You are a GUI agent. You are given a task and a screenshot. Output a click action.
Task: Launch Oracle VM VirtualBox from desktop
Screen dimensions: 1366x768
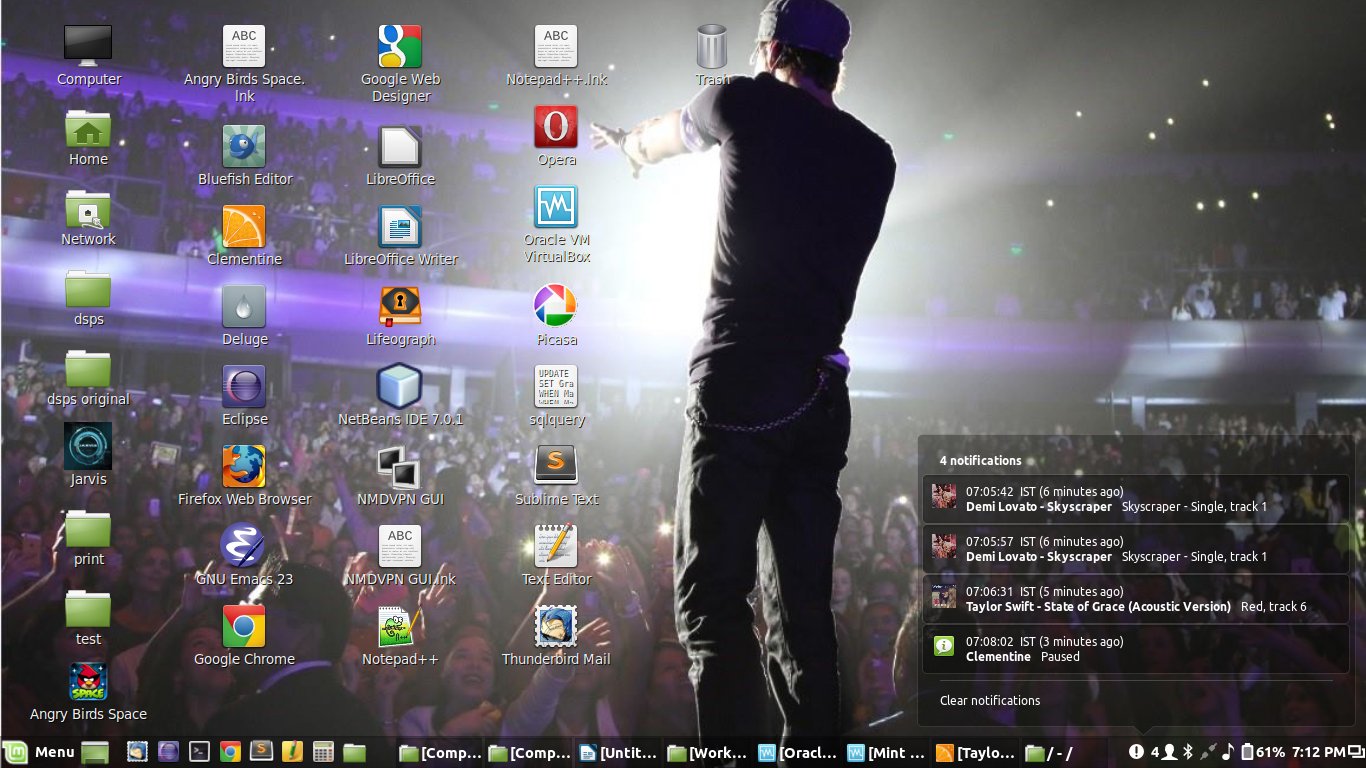click(556, 208)
